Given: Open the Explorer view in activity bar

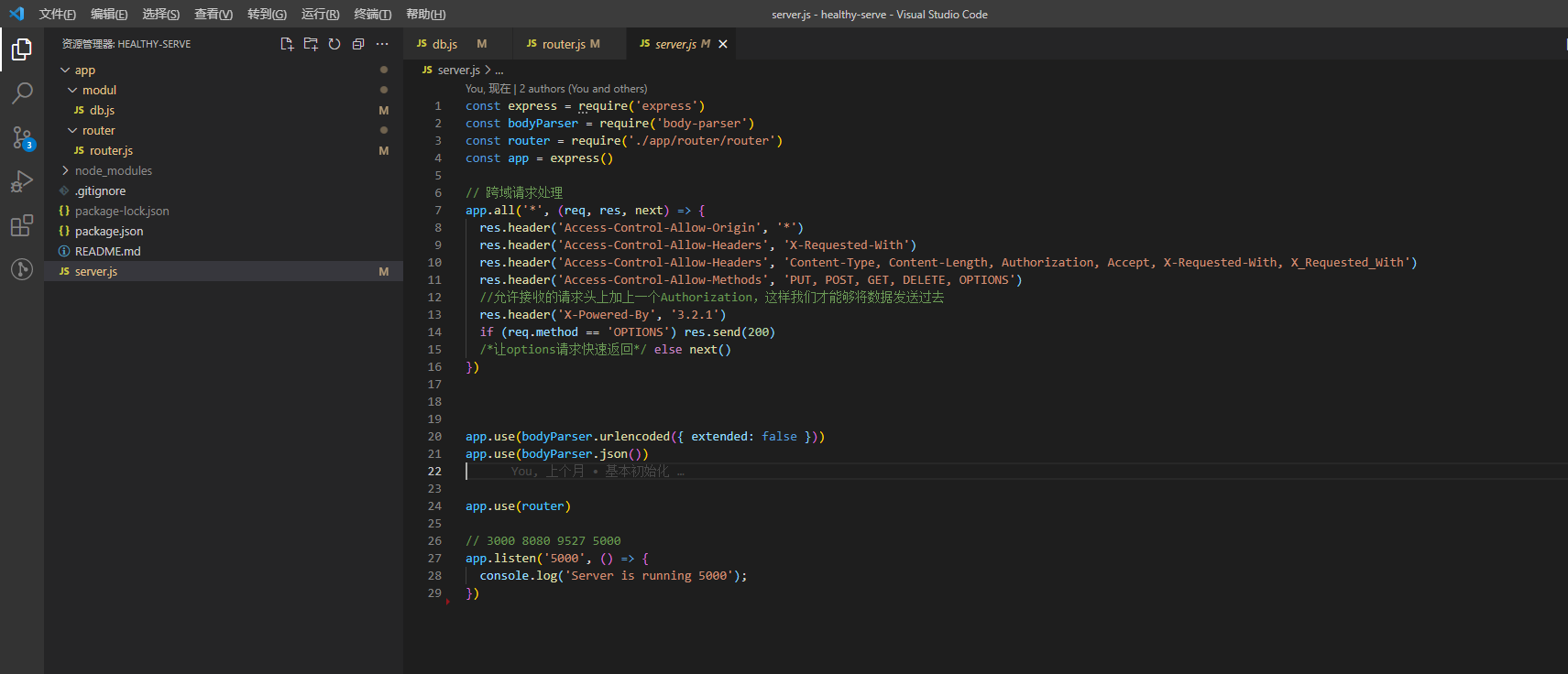Looking at the screenshot, I should pos(22,49).
